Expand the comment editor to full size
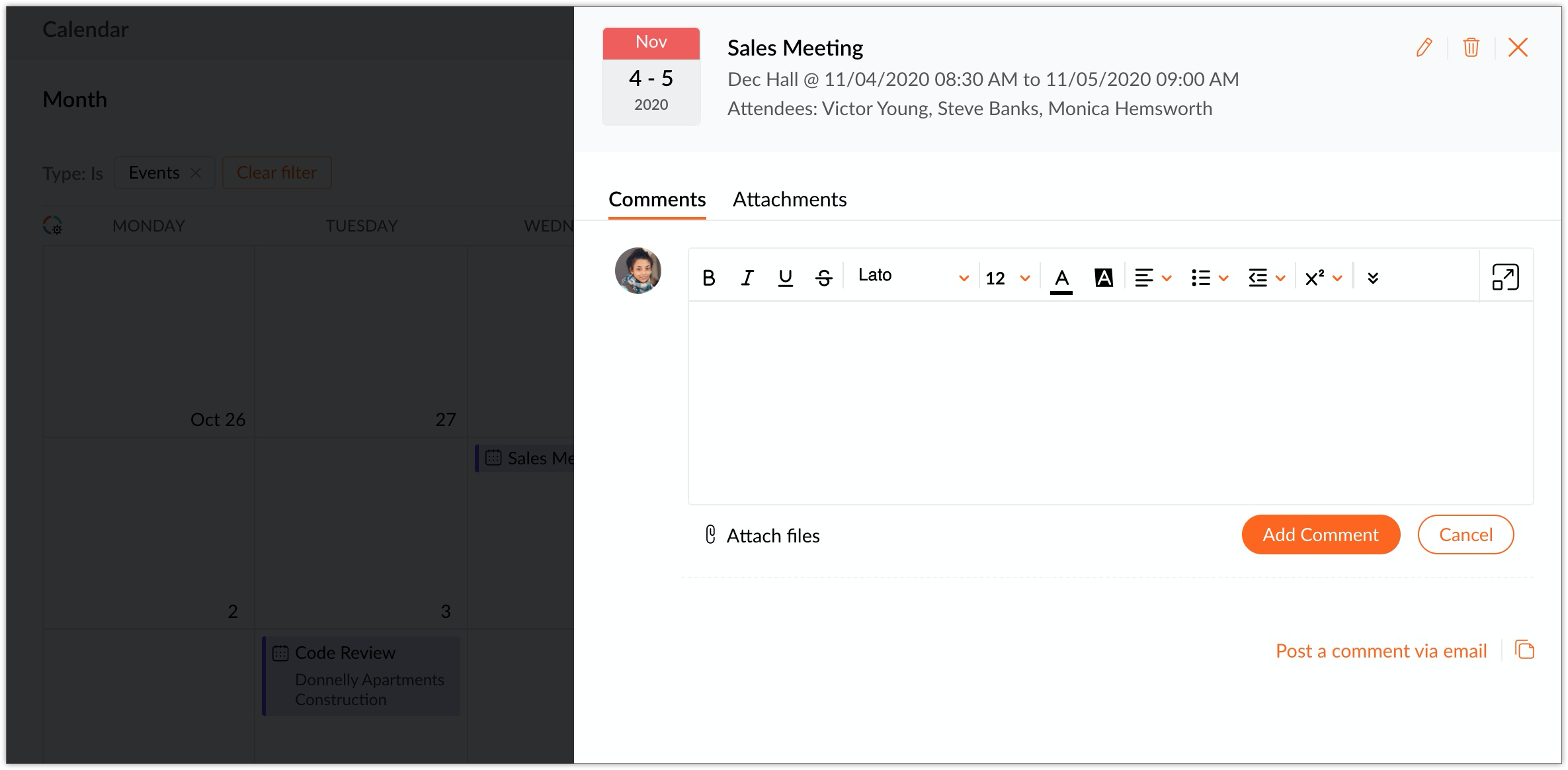This screenshot has height=770, width=1568. click(1505, 277)
